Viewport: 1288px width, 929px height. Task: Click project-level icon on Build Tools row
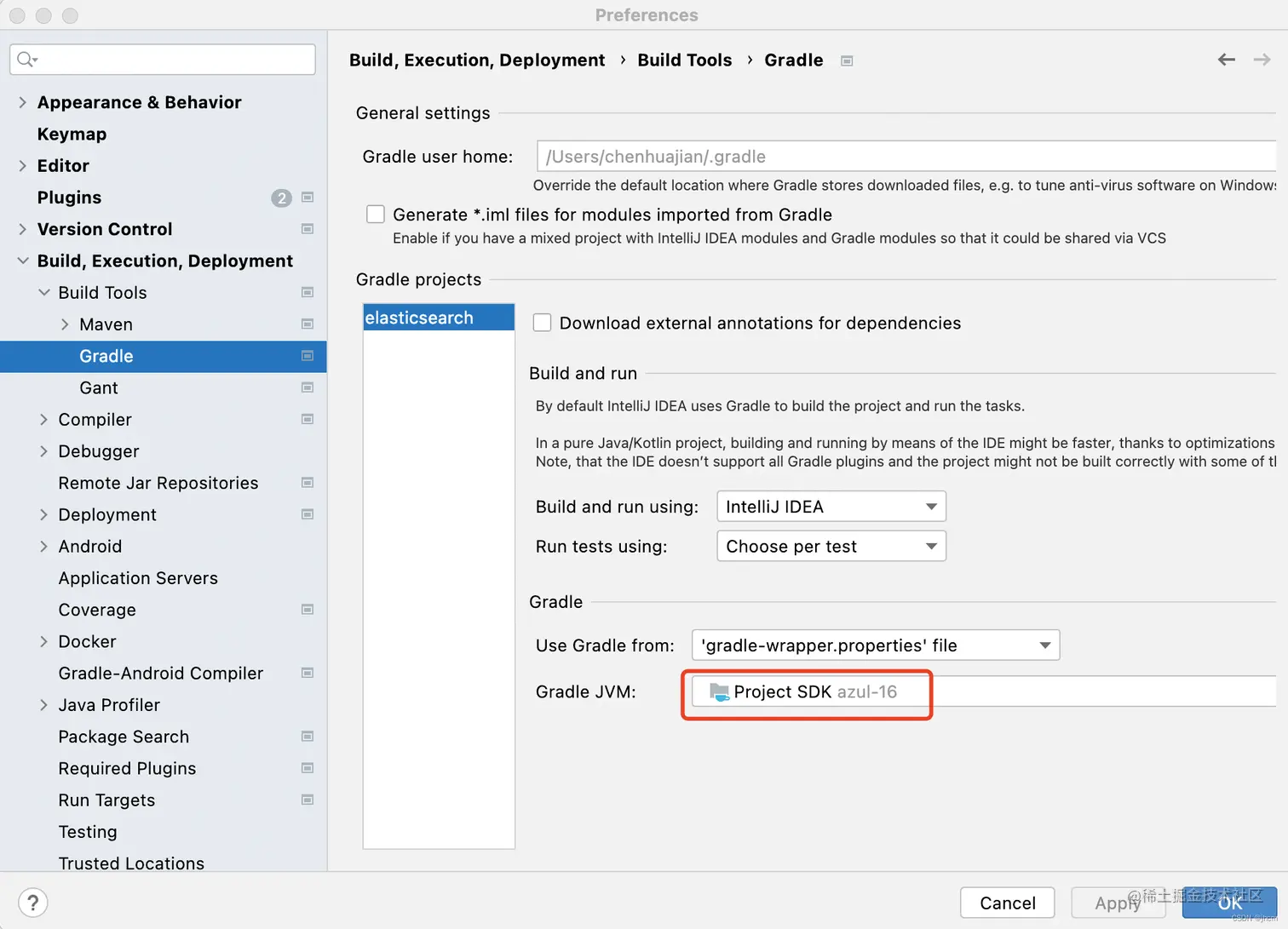click(x=308, y=293)
